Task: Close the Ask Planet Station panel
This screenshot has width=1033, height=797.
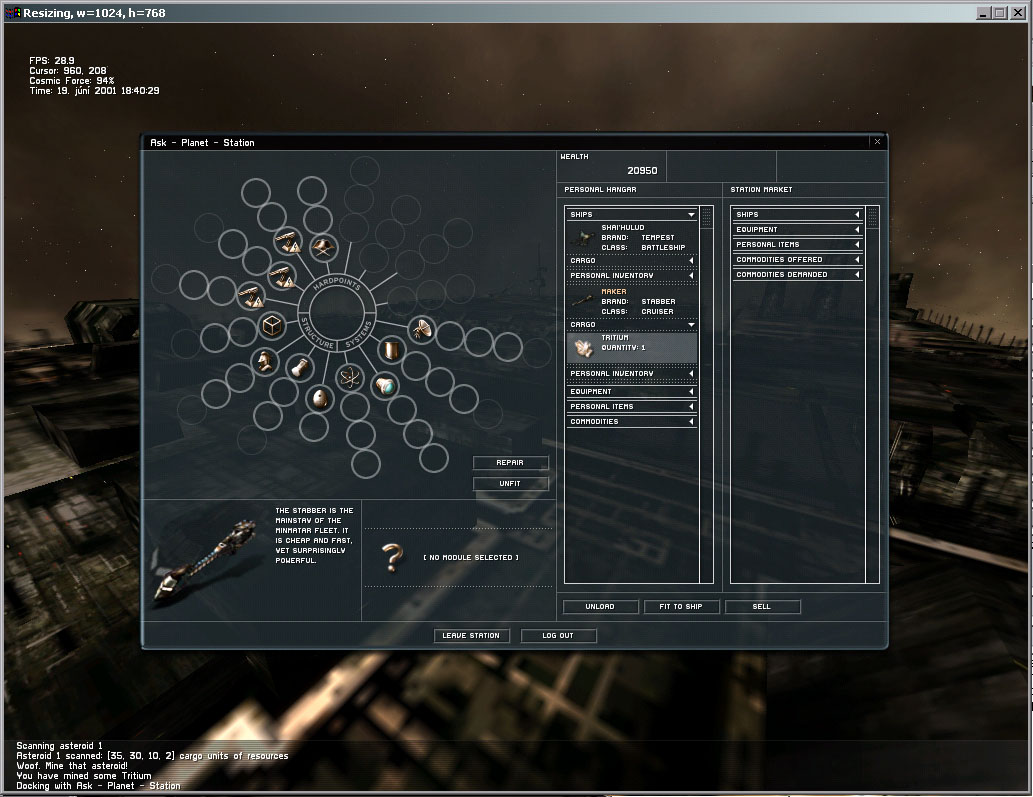Action: click(878, 142)
